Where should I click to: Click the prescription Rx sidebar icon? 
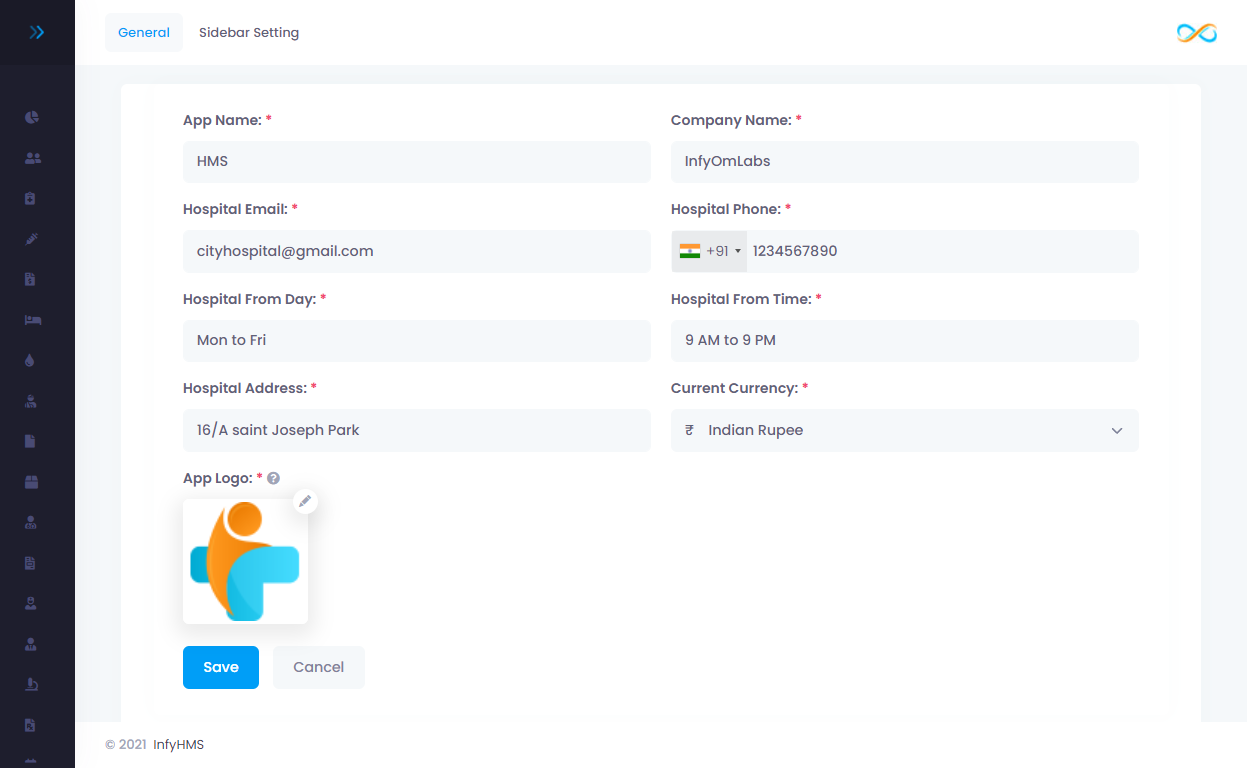31,725
